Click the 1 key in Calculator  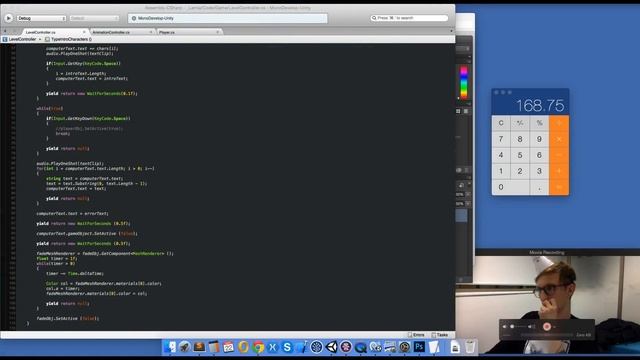coord(501,171)
